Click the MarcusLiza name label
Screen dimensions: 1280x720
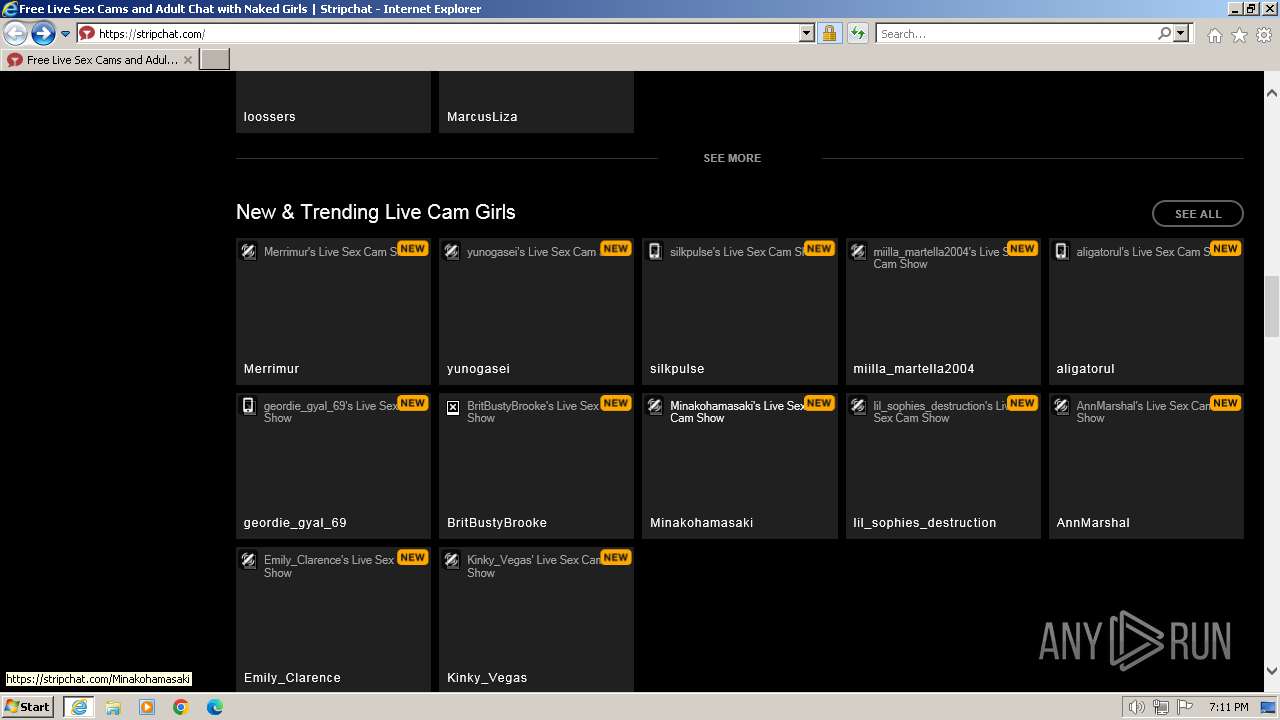(x=482, y=117)
